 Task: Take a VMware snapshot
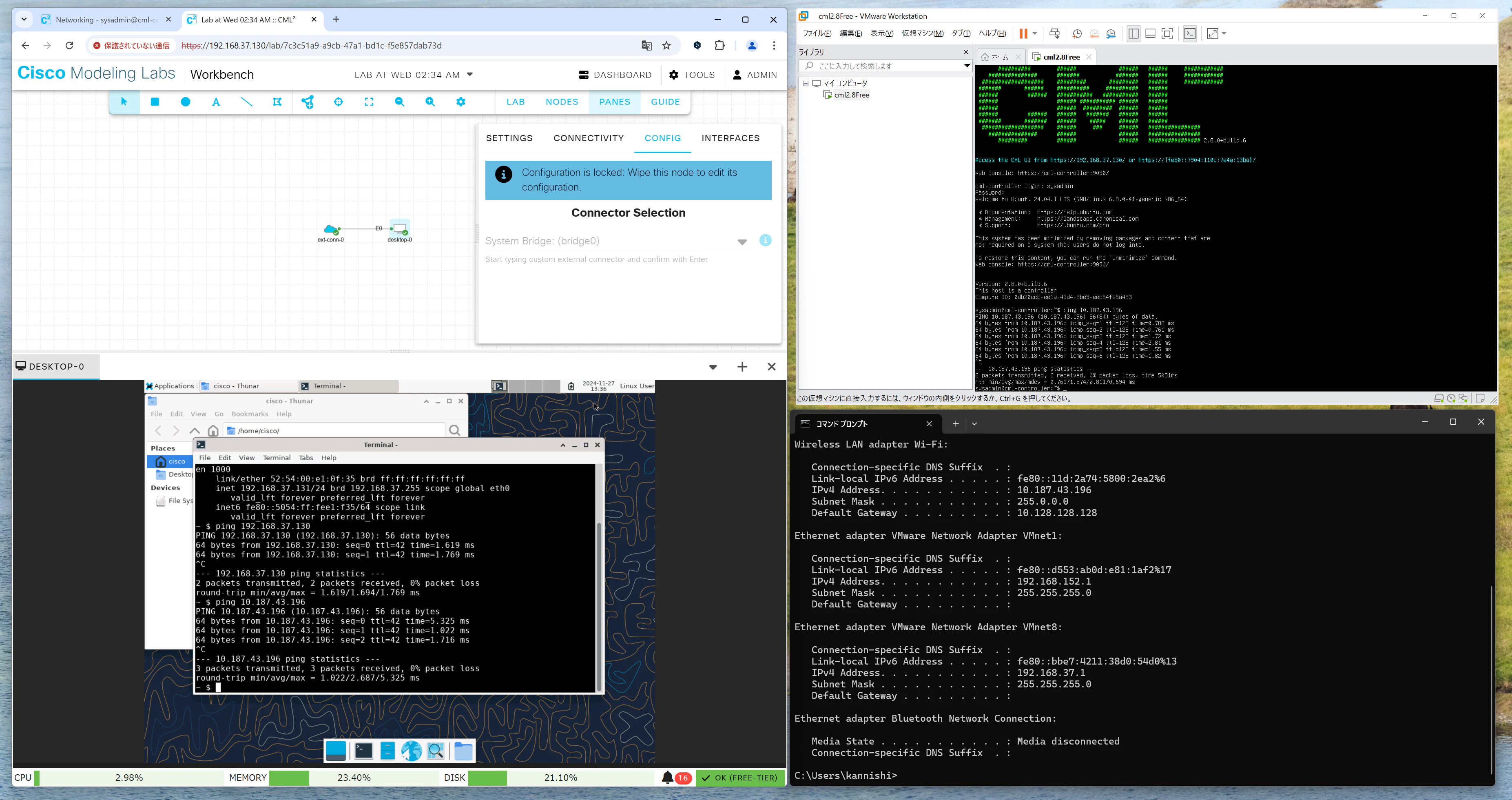click(x=1077, y=33)
